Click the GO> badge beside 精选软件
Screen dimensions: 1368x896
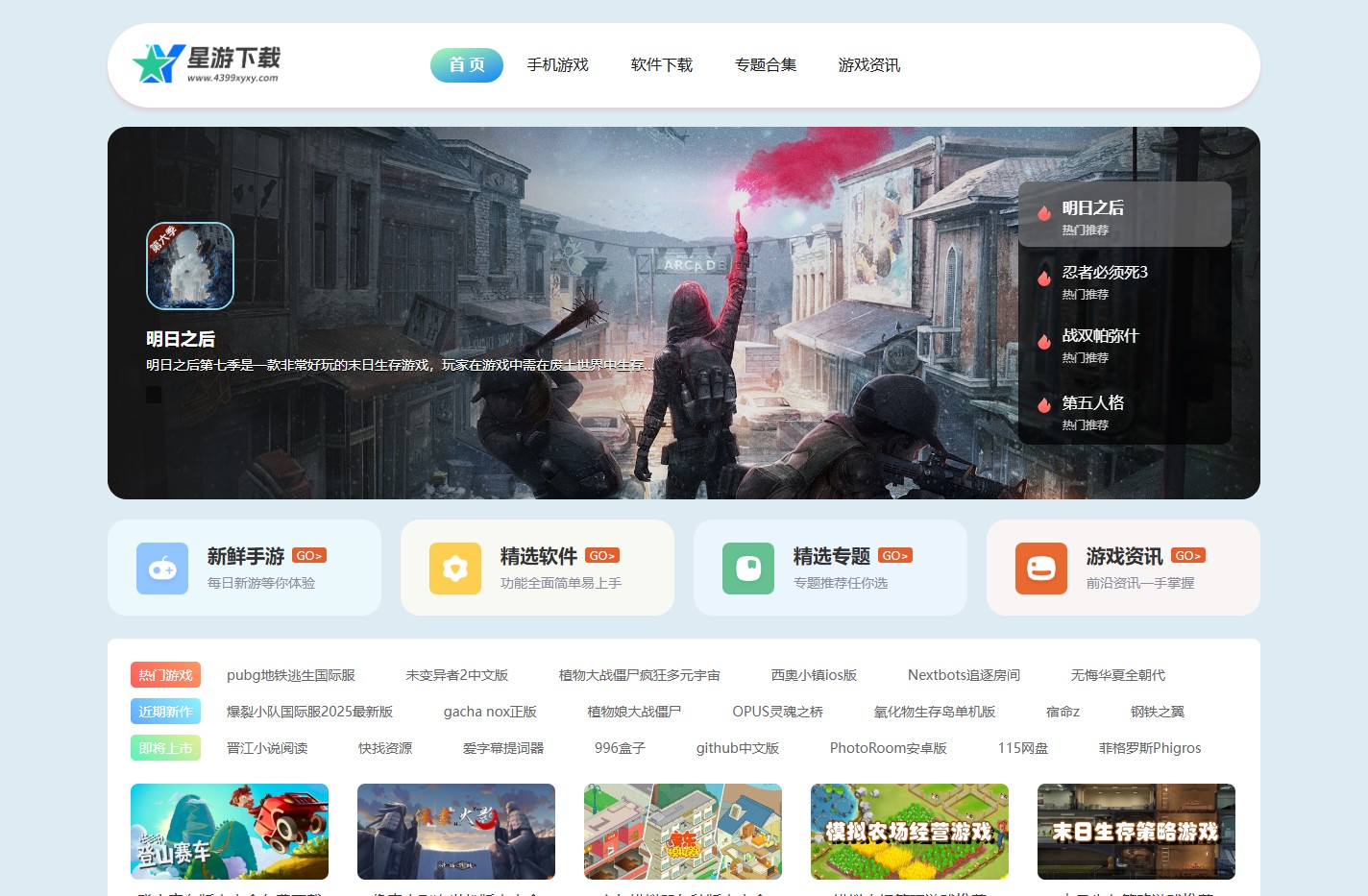pos(602,555)
